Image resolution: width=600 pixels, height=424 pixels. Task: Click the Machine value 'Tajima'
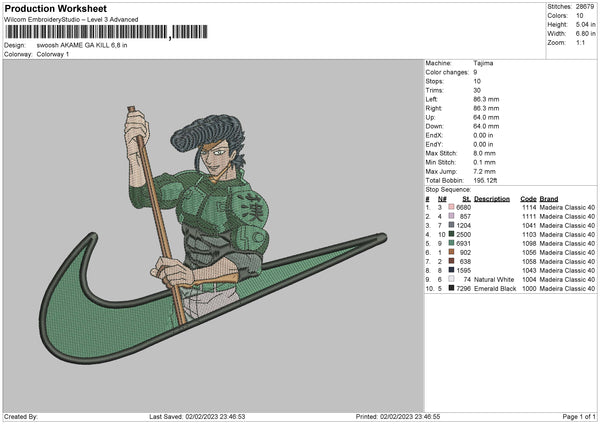483,63
